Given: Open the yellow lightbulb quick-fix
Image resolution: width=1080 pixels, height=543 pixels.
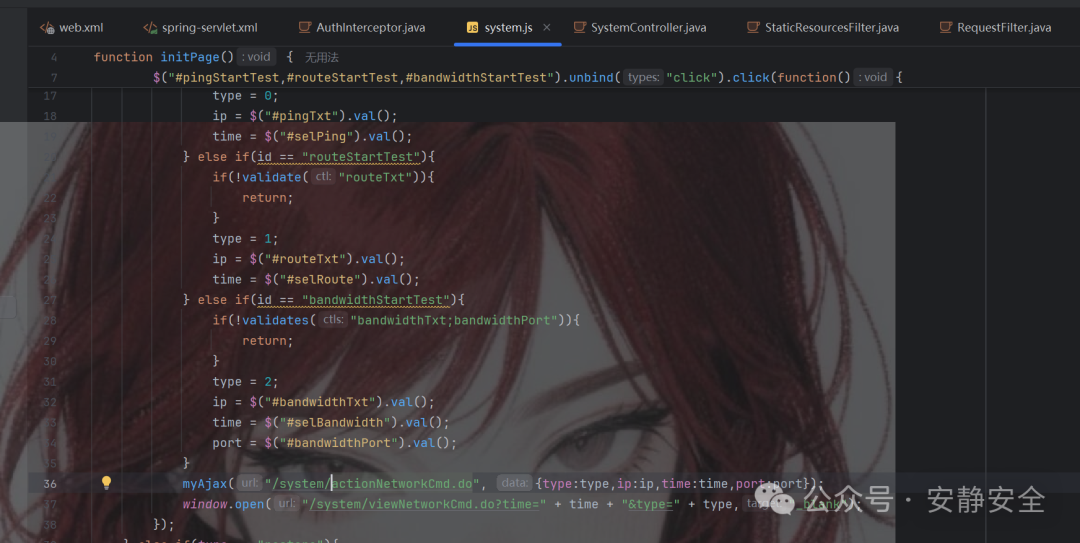Looking at the screenshot, I should tap(106, 482).
